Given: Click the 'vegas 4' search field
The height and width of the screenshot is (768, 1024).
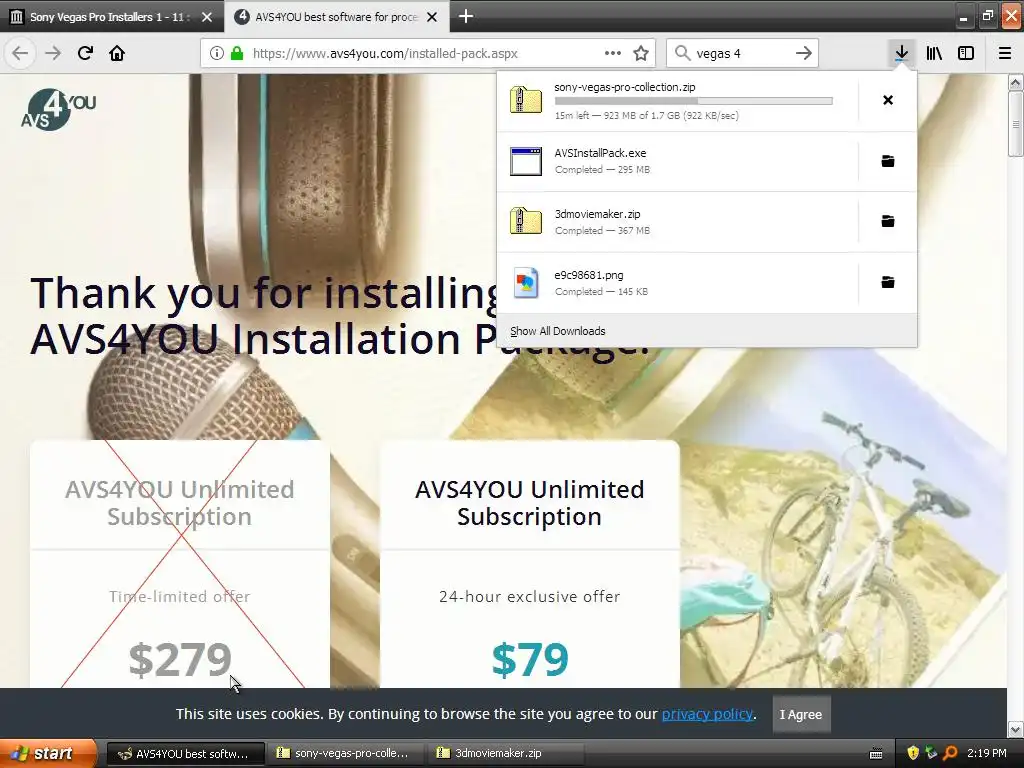Looking at the screenshot, I should tap(741, 54).
